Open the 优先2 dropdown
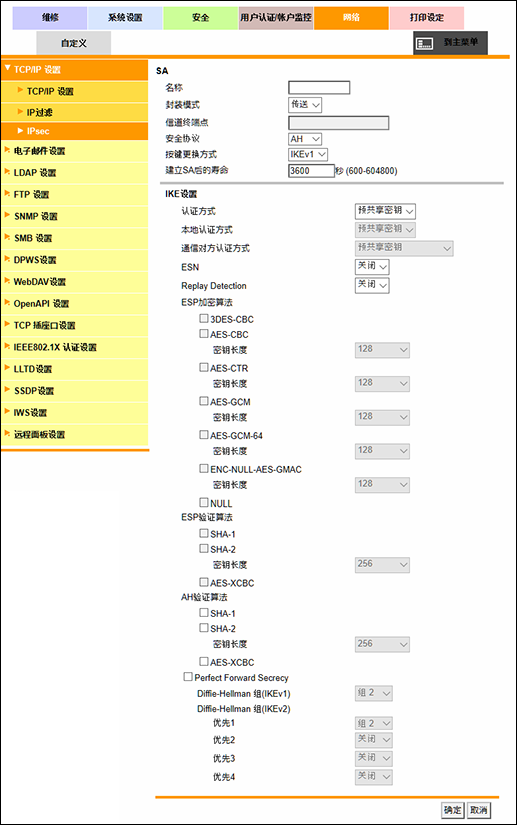This screenshot has height=825, width=517. click(x=374, y=739)
